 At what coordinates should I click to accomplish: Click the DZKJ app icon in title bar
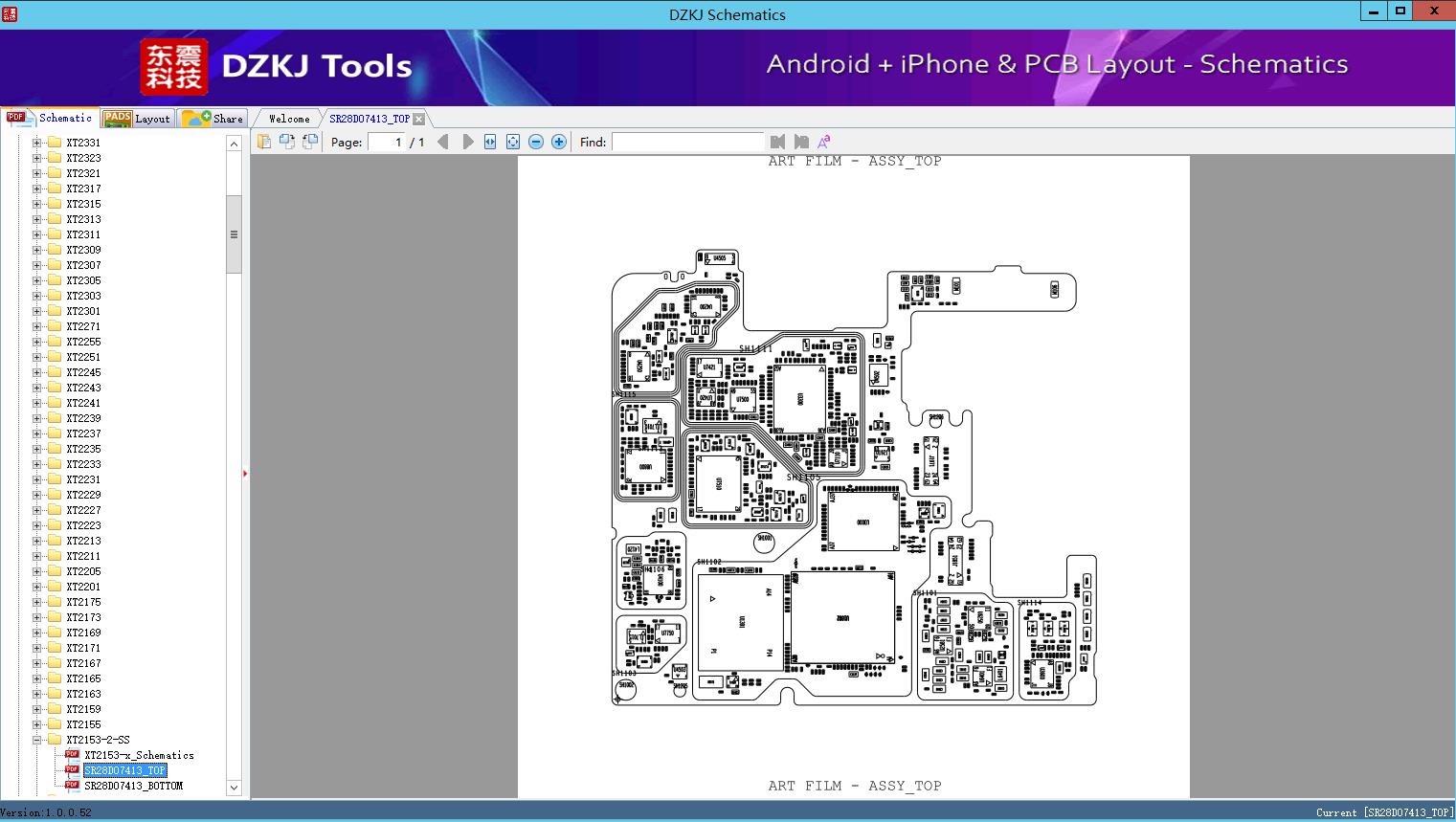pos(10,14)
